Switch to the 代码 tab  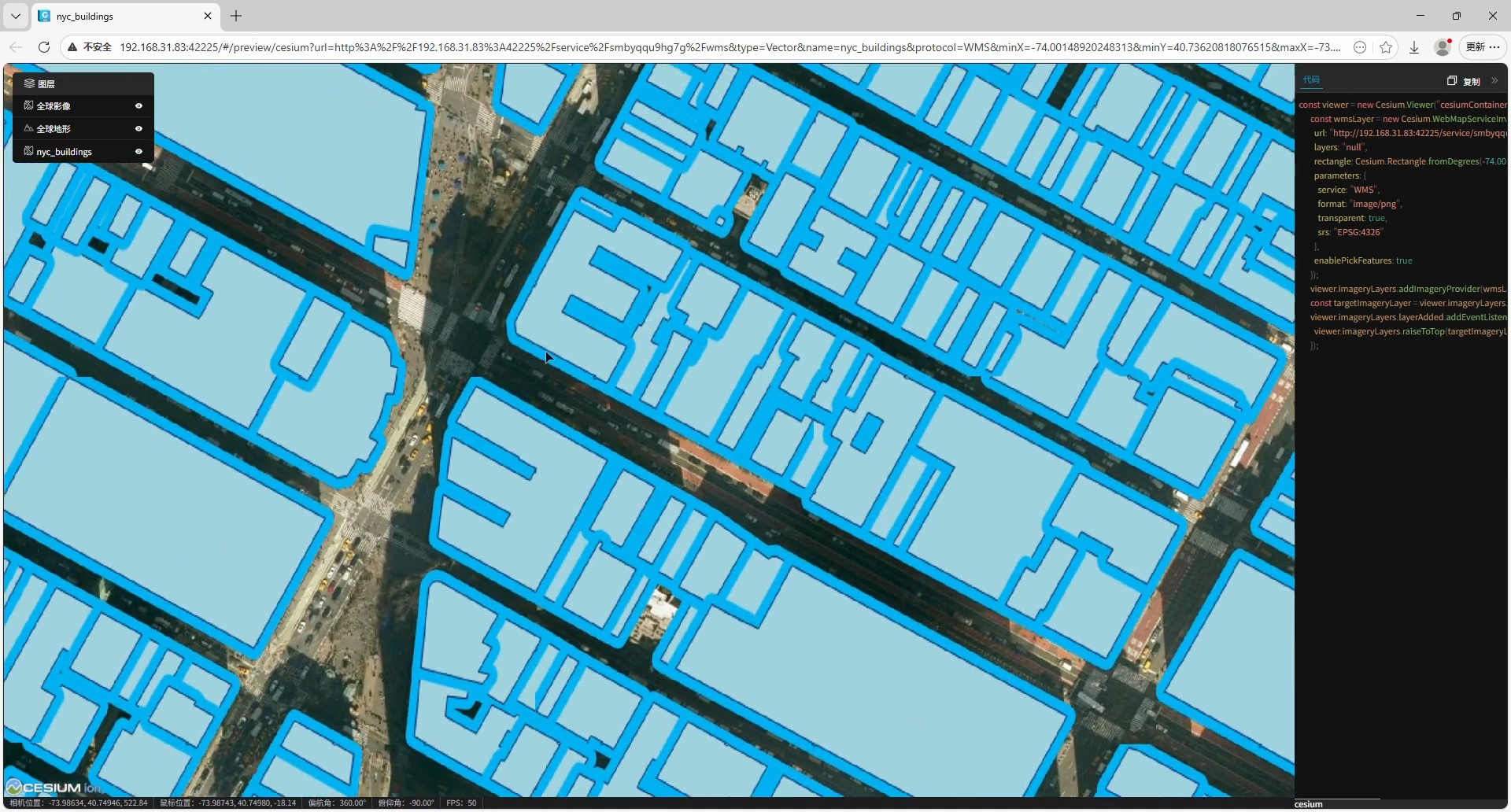(1311, 79)
